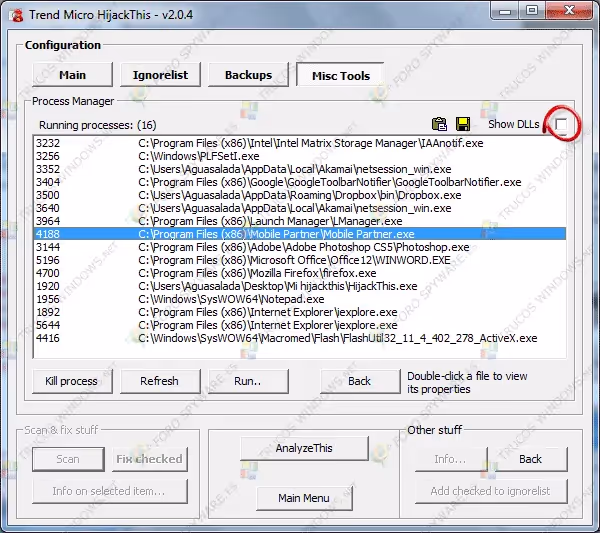Refresh the running processes list
The image size is (600, 533).
pos(160,381)
